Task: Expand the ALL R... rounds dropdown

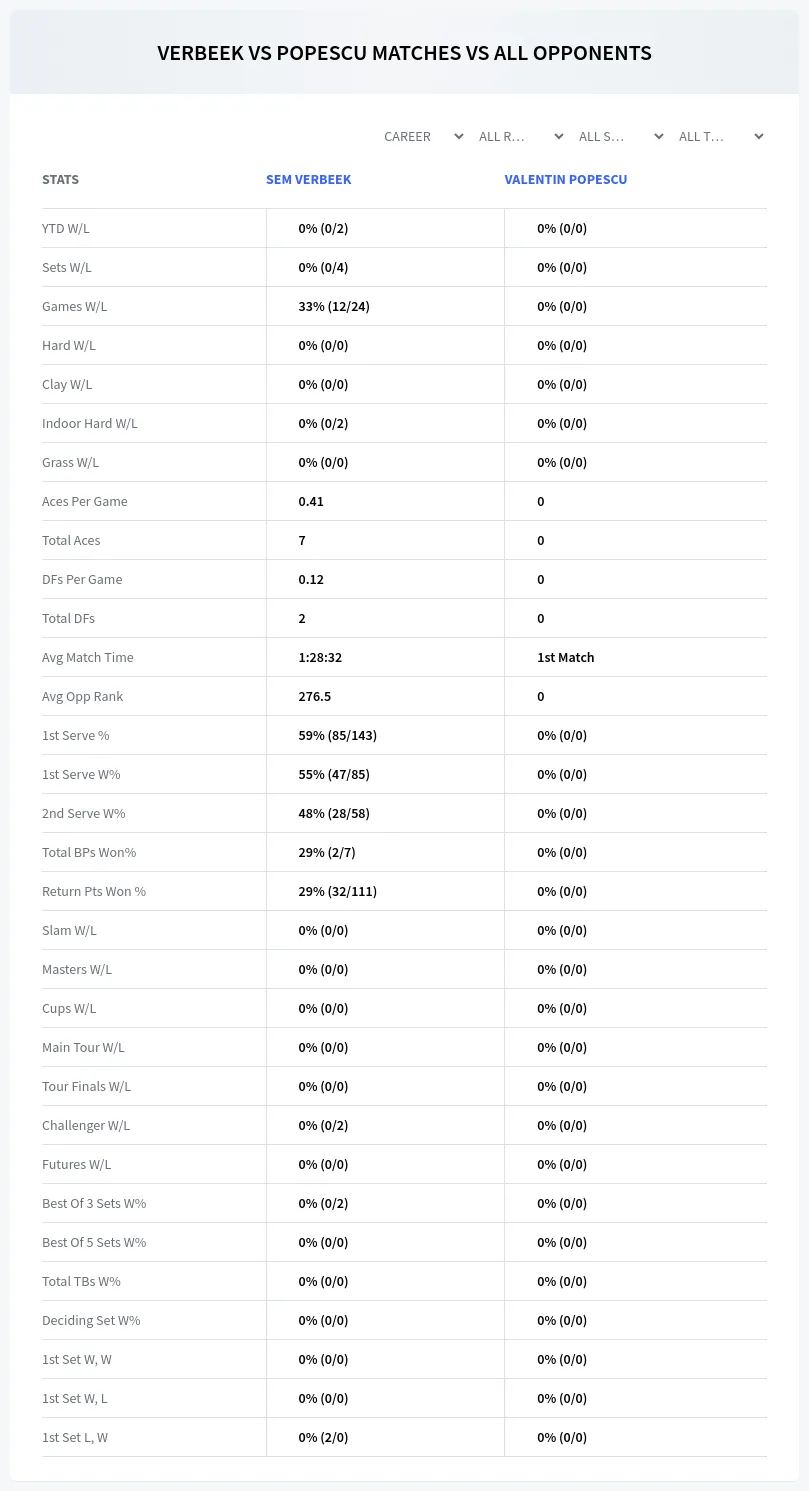Action: (521, 136)
